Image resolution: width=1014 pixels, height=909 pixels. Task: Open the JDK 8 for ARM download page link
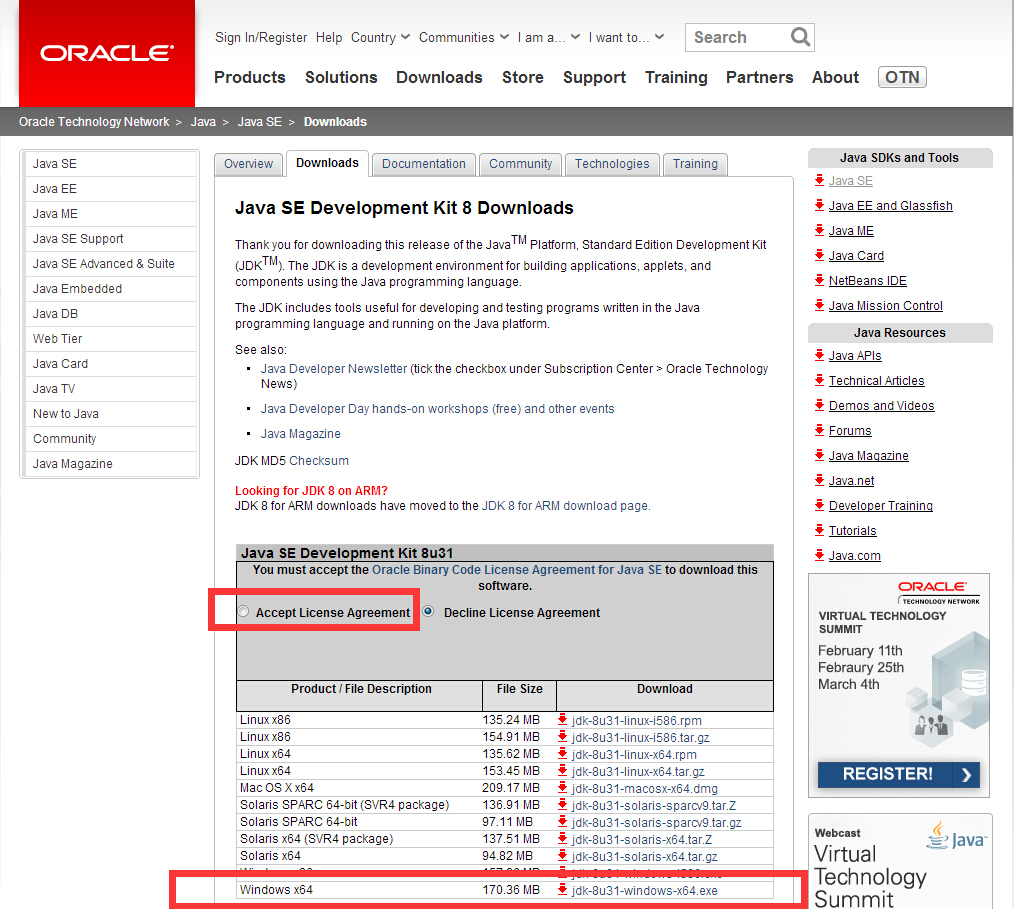565,506
